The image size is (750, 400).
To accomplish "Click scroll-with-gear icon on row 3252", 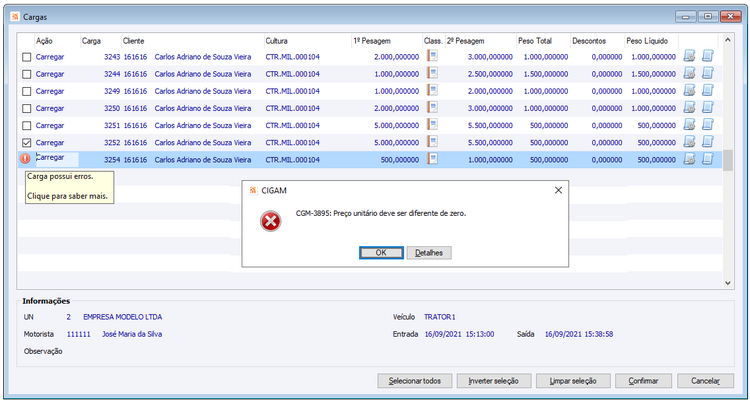I will coord(689,143).
